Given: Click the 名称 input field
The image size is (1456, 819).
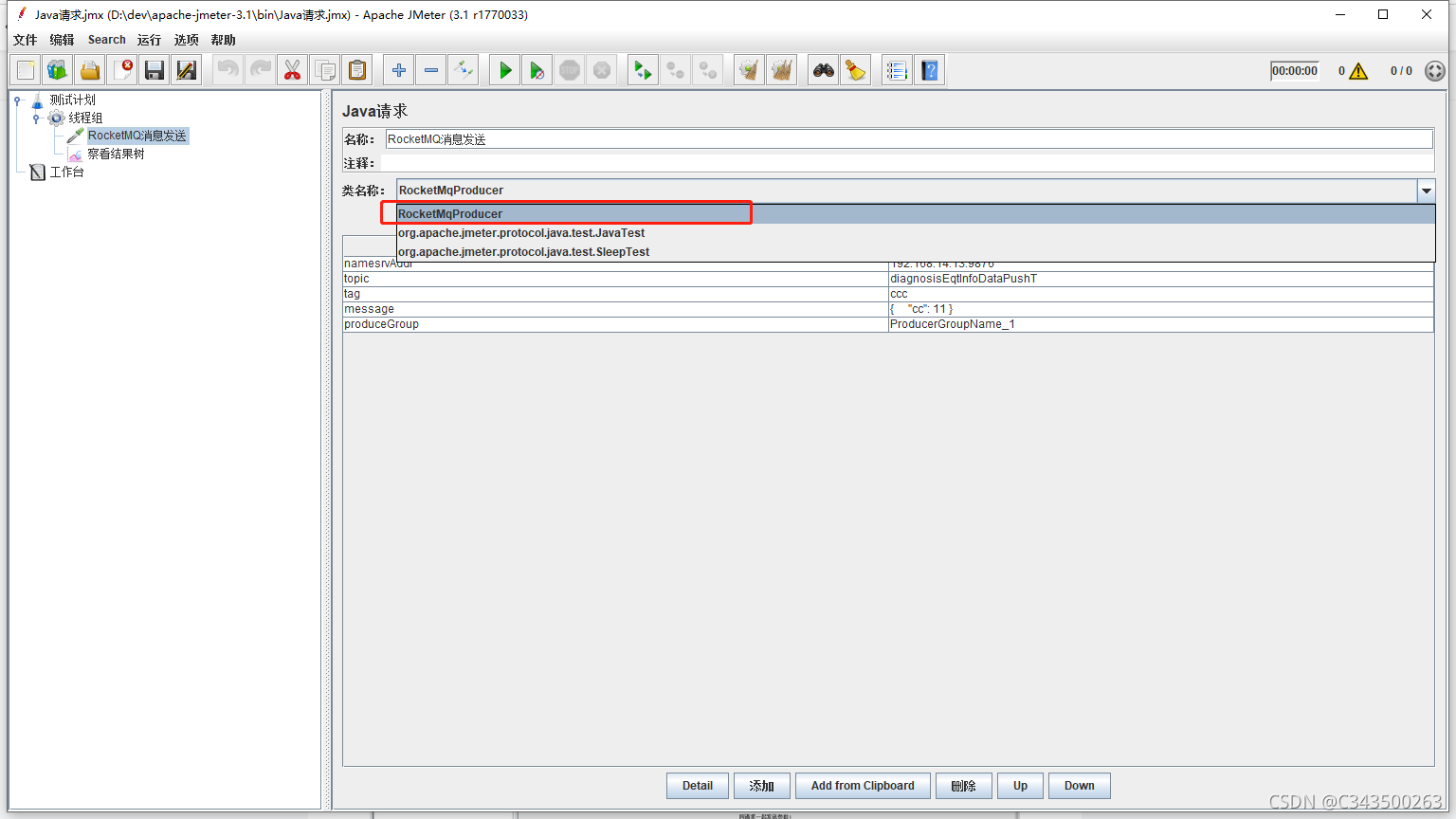Looking at the screenshot, I should tap(909, 139).
